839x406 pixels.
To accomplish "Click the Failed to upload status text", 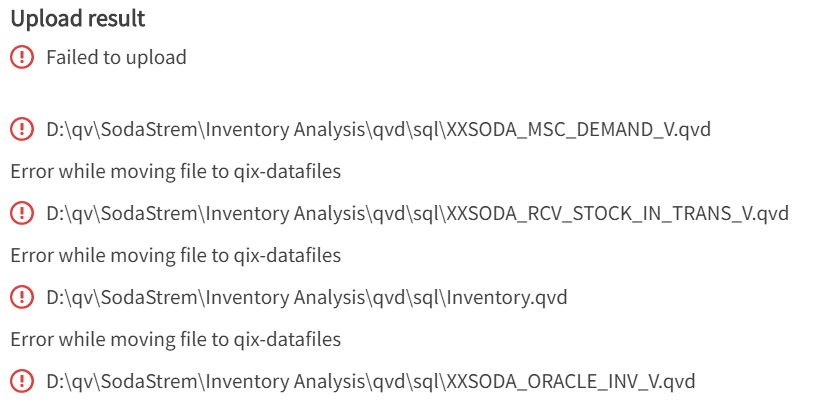I will 116,58.
